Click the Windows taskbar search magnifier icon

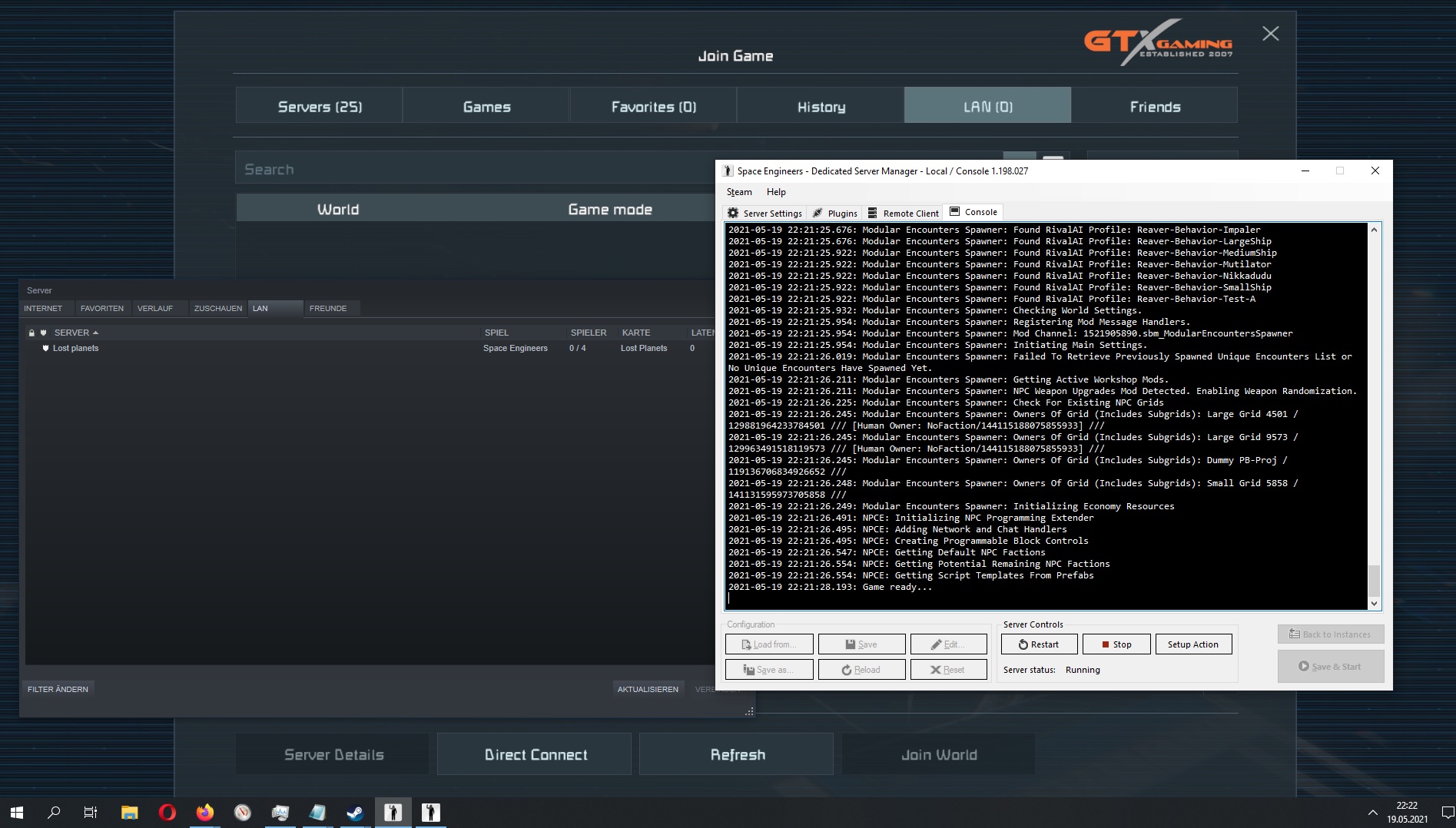[54, 812]
